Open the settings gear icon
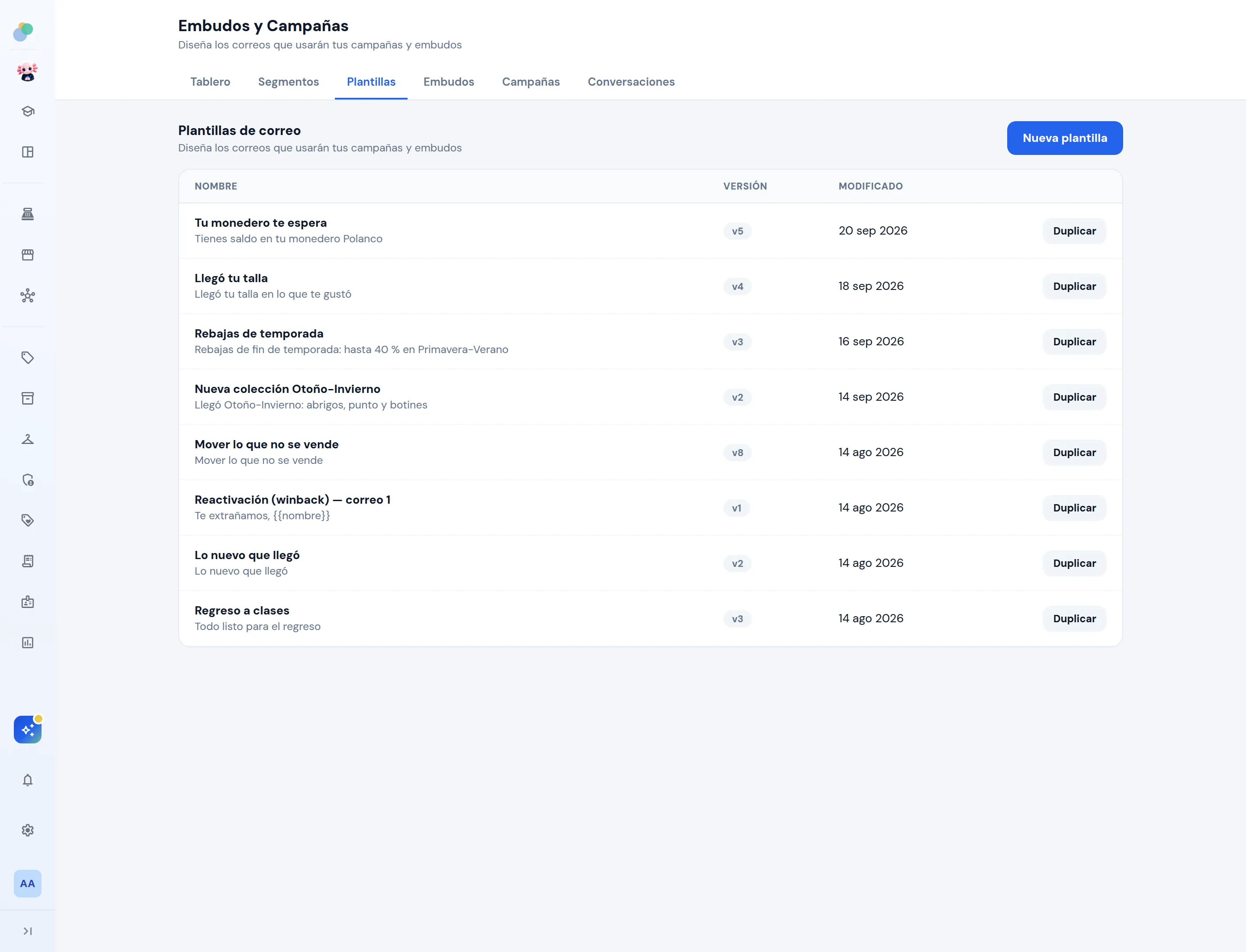Image resolution: width=1246 pixels, height=952 pixels. tap(28, 830)
